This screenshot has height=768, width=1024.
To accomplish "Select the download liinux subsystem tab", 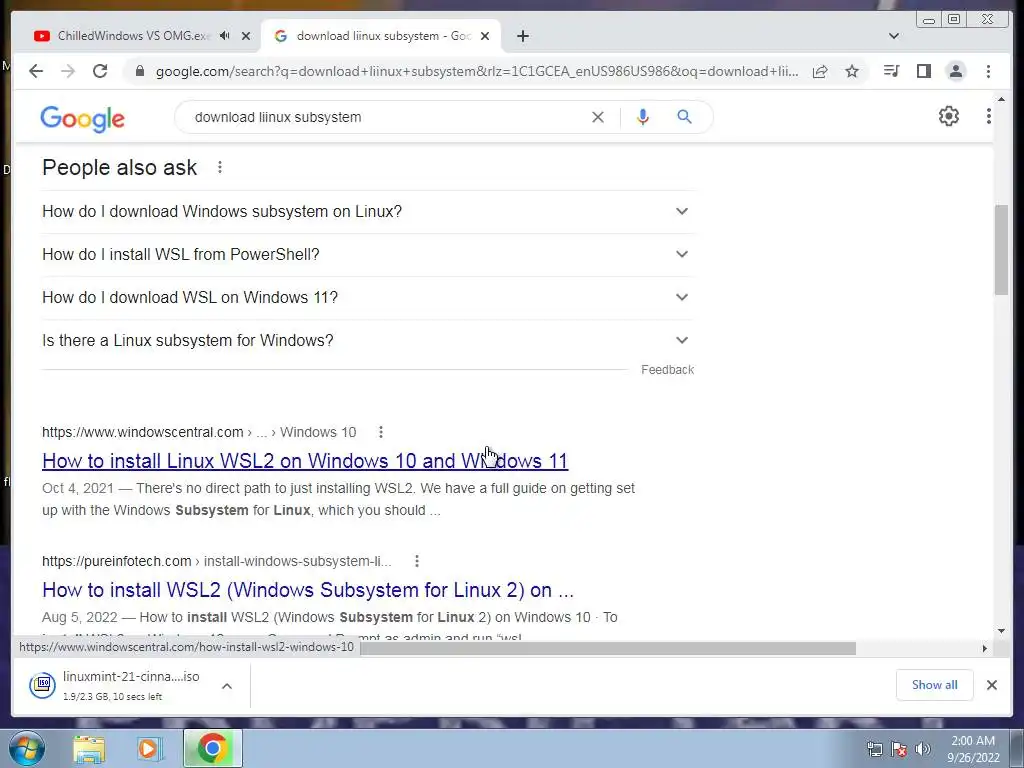I will pyautogui.click(x=383, y=36).
